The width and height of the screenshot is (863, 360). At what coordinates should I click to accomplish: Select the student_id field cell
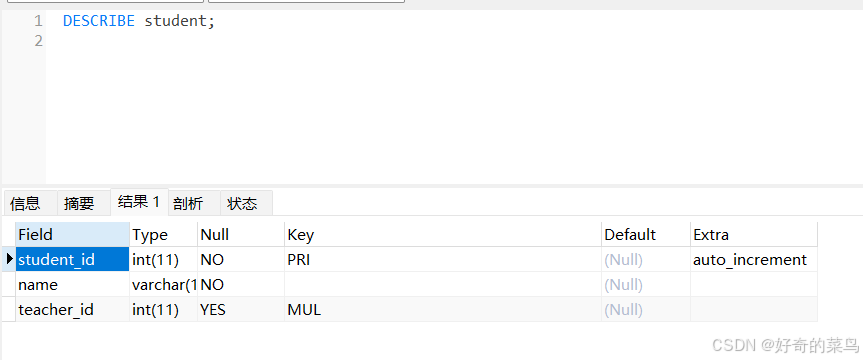pyautogui.click(x=73, y=259)
